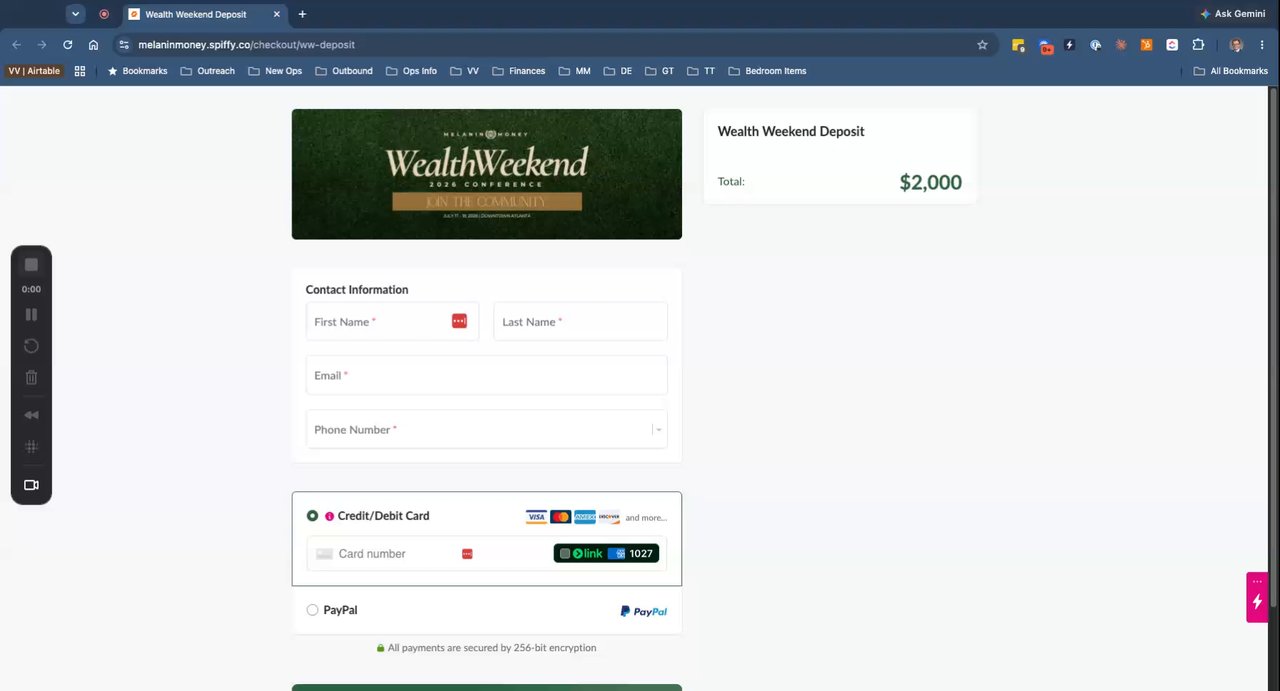Image resolution: width=1280 pixels, height=691 pixels.
Task: Delete the recording via trash icon
Action: coord(31,377)
